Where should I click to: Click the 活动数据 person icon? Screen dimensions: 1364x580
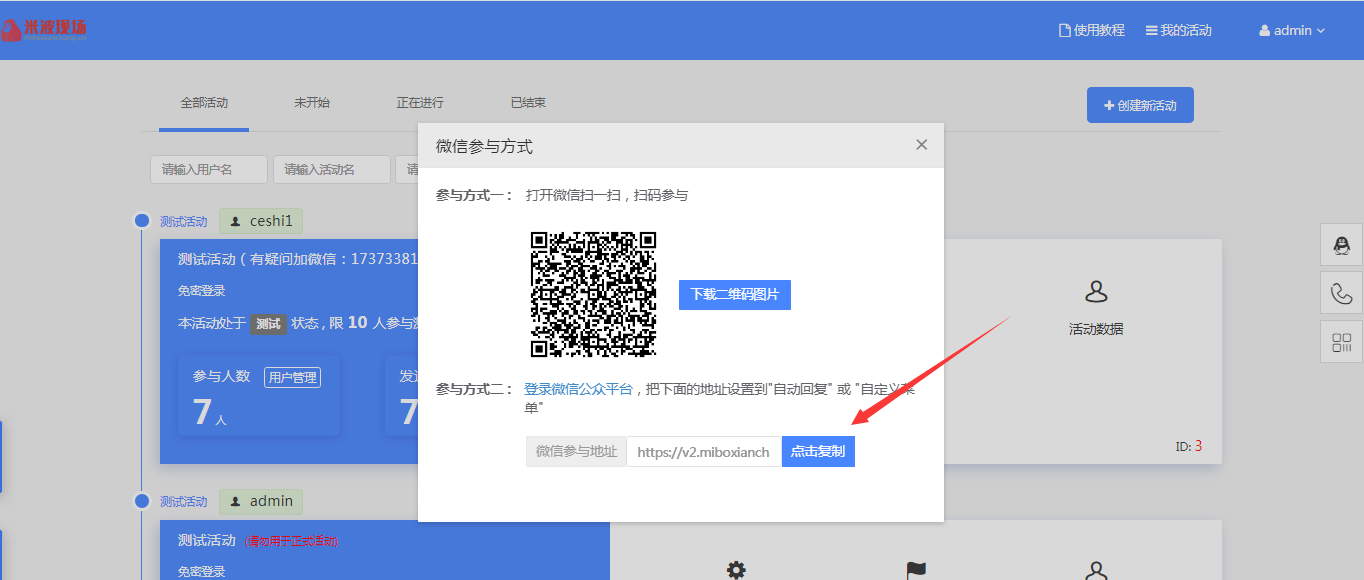coord(1096,292)
